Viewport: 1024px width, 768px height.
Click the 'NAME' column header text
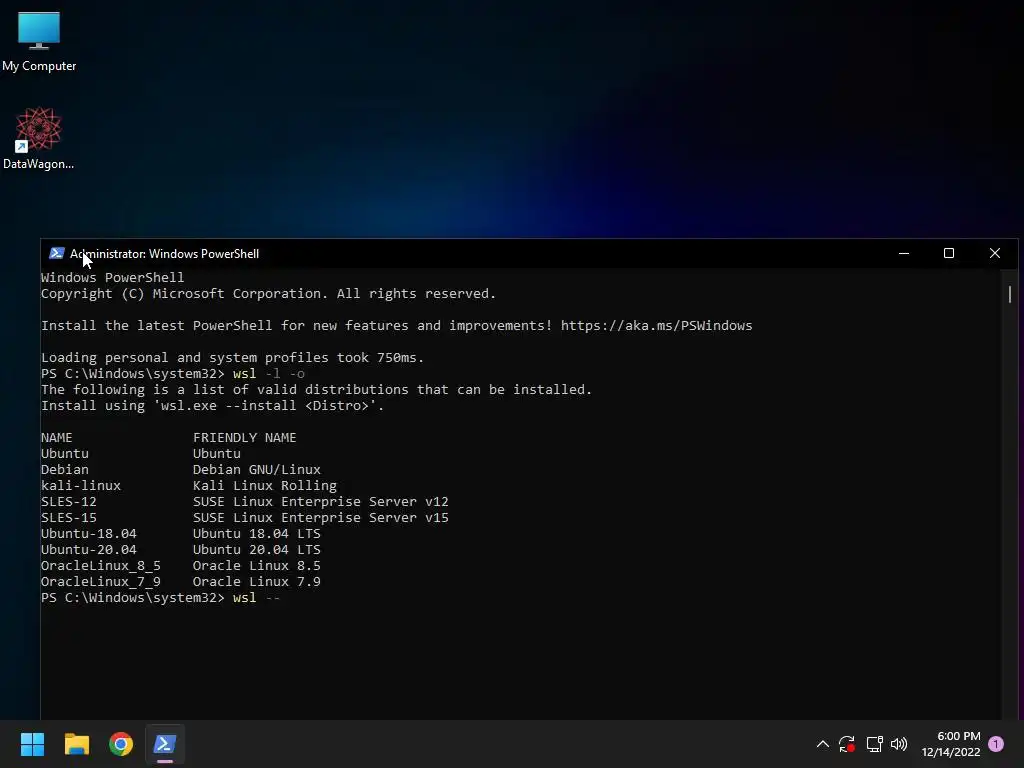pos(57,438)
